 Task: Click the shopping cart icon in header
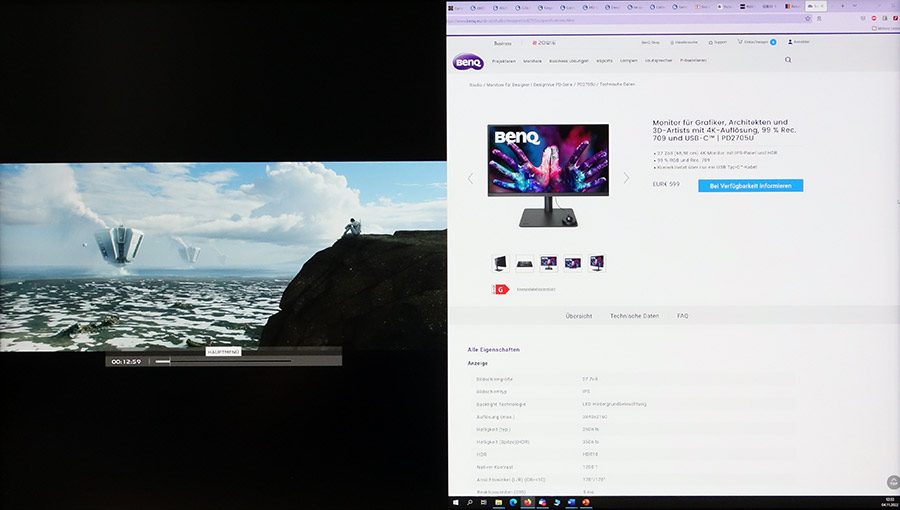click(x=740, y=42)
